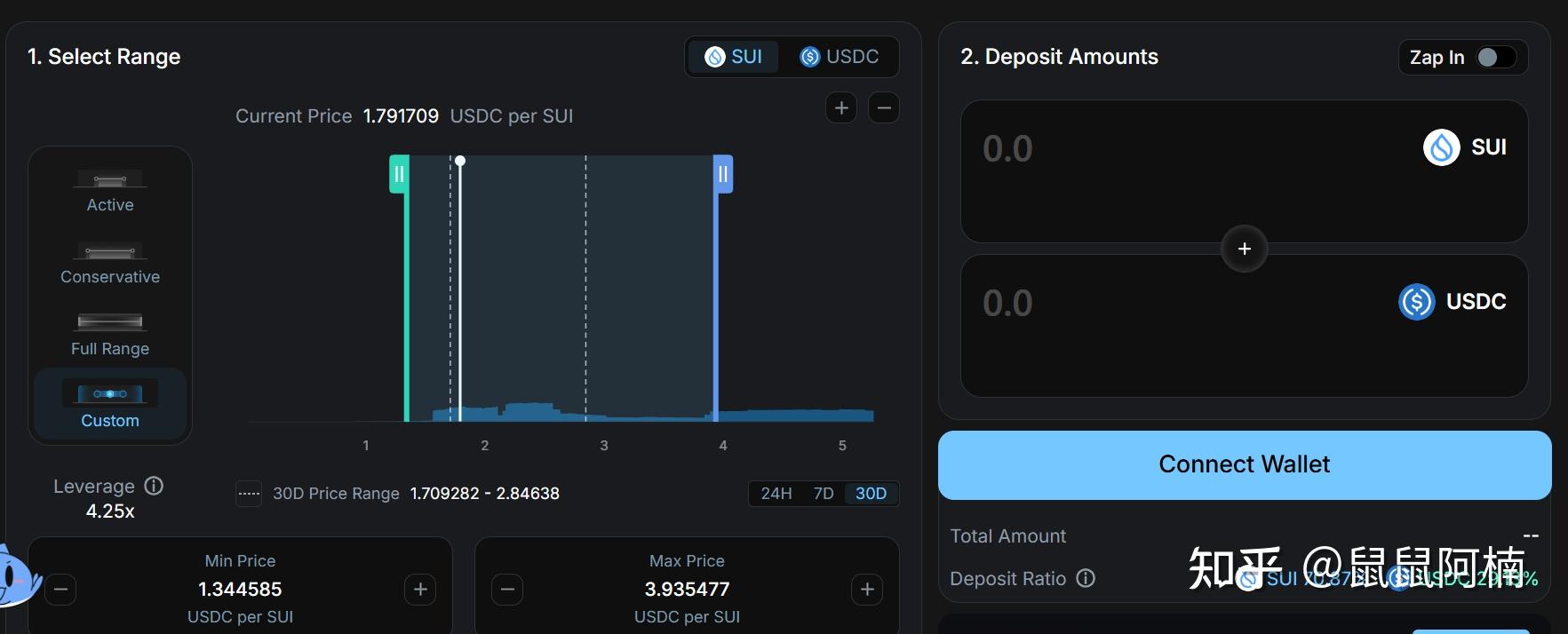Decrease Max Price with minus button

[x=507, y=589]
